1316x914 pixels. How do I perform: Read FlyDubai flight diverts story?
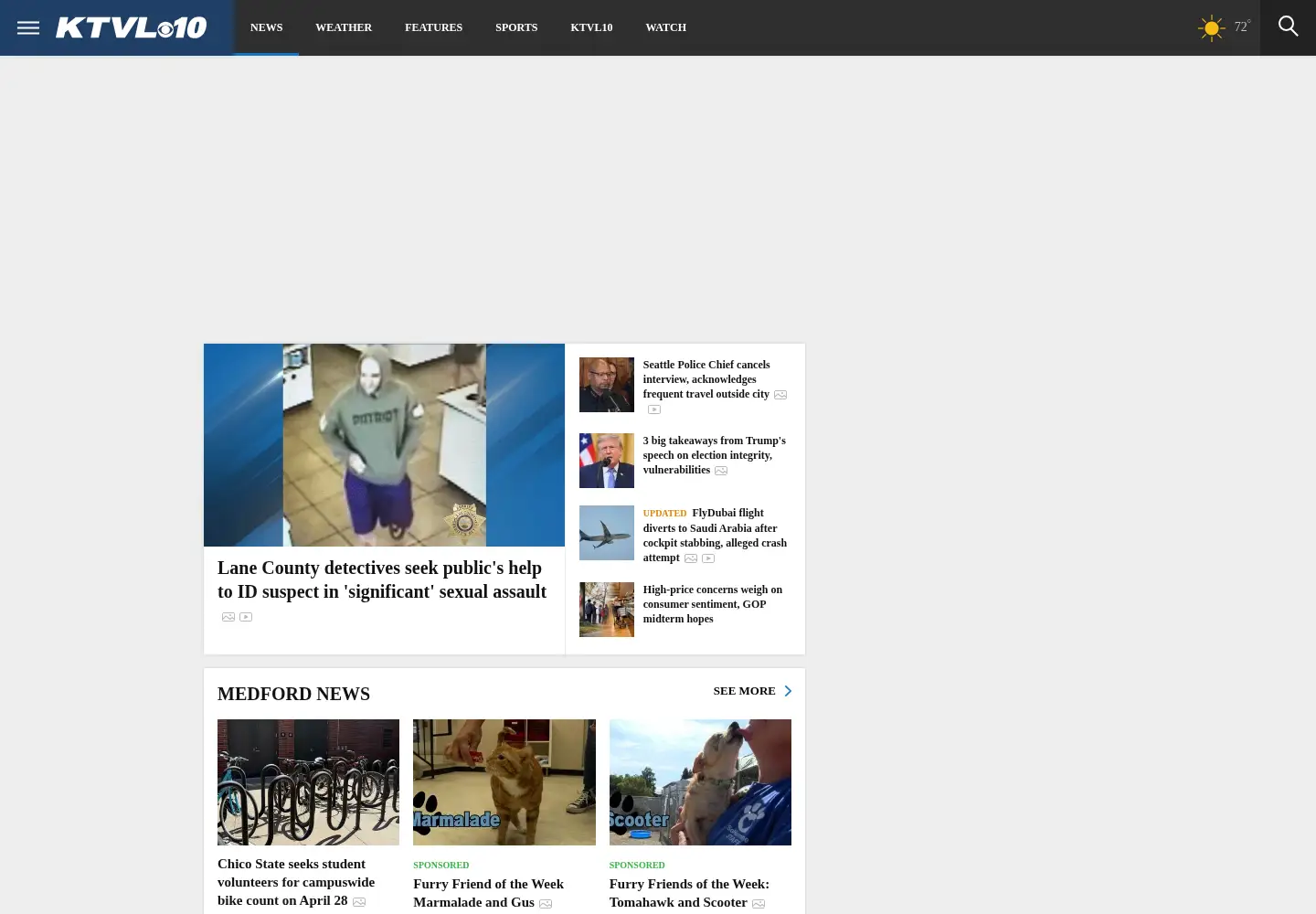[x=715, y=535]
